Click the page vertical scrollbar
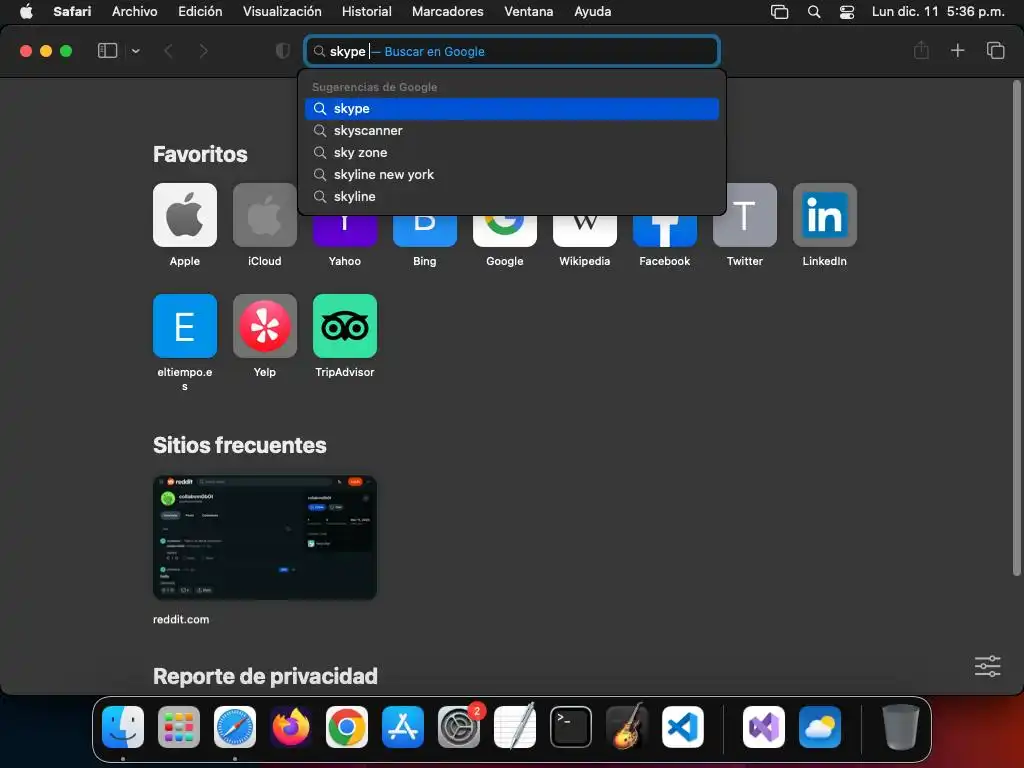 [x=1016, y=328]
